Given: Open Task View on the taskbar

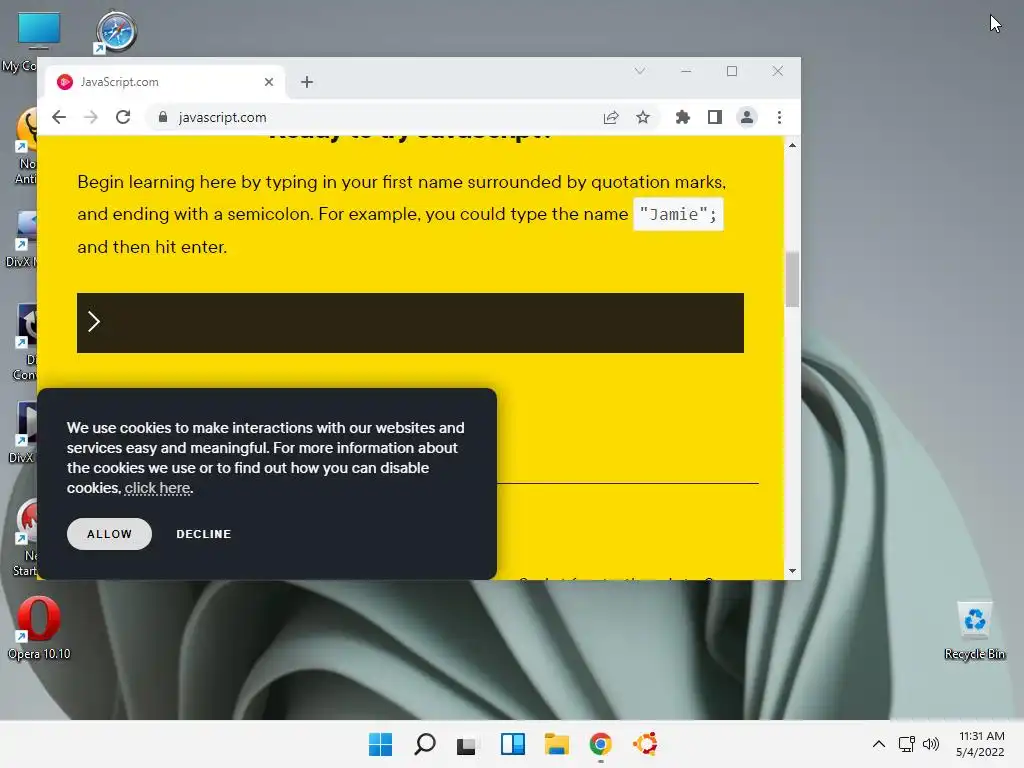Looking at the screenshot, I should (467, 745).
